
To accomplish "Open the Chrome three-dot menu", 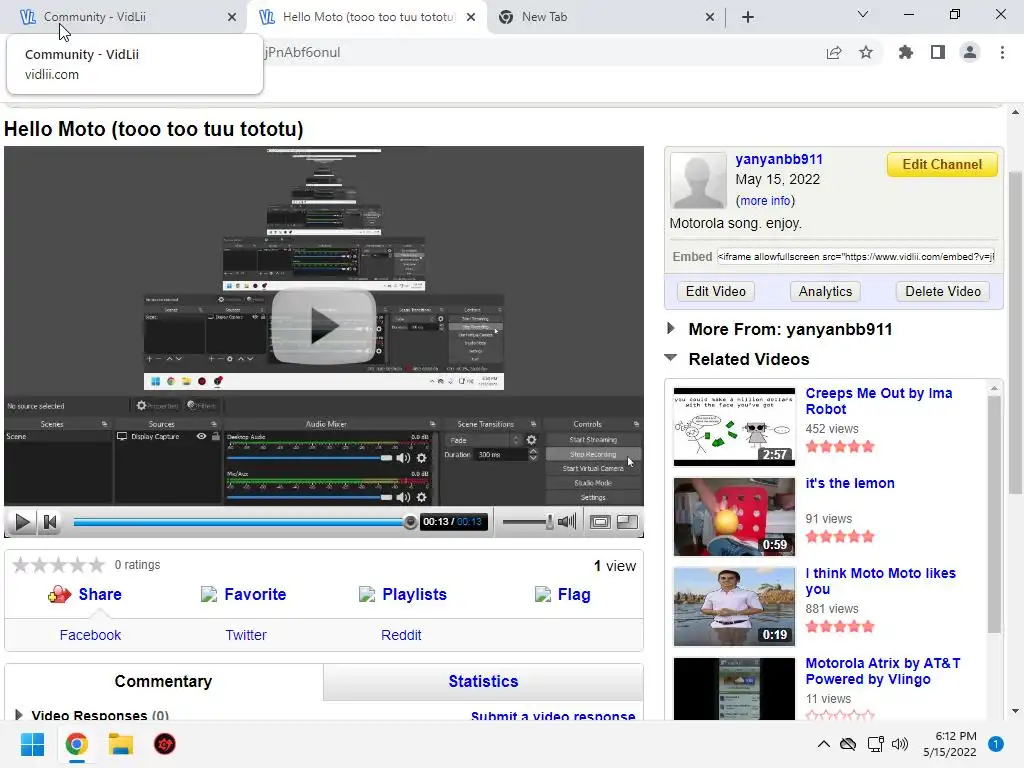I will point(1002,52).
